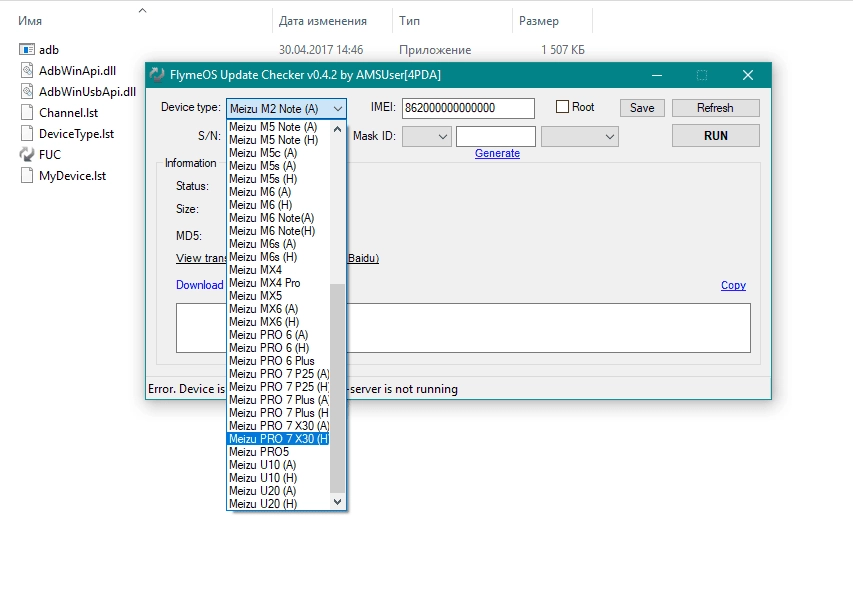This screenshot has width=853, height=595.
Task: Click the MyDevice.lst file icon
Action: point(27,176)
